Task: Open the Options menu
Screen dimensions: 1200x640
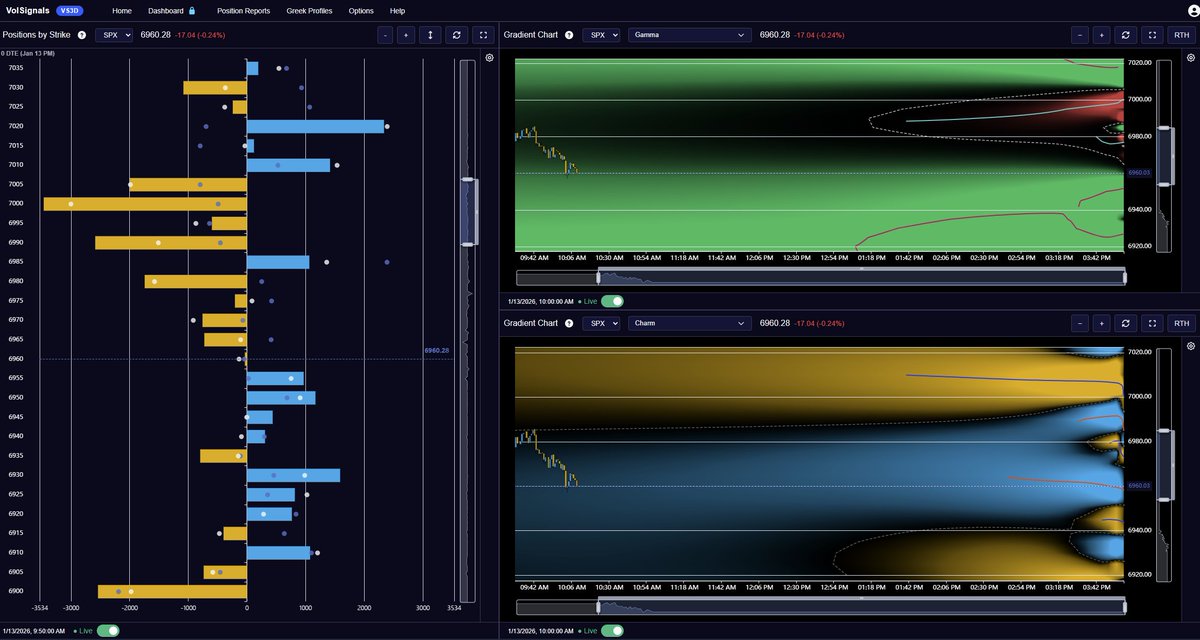Action: coord(361,10)
